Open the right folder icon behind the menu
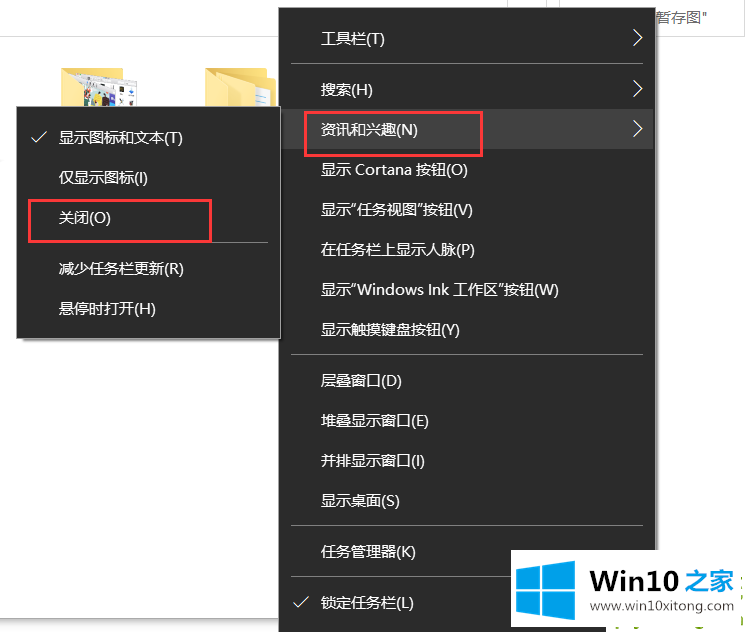The image size is (746, 632). coord(240,88)
